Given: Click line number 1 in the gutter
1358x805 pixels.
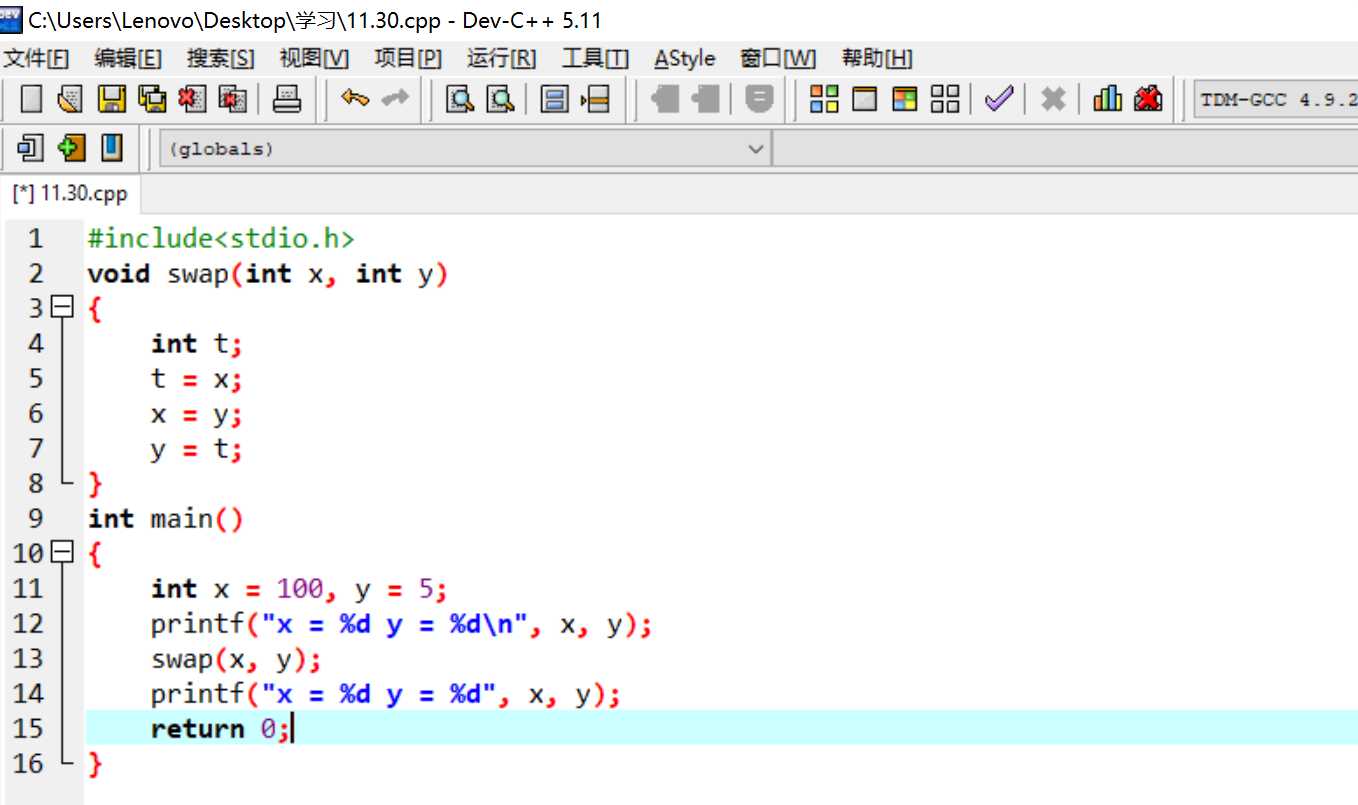Looking at the screenshot, I should coord(36,238).
